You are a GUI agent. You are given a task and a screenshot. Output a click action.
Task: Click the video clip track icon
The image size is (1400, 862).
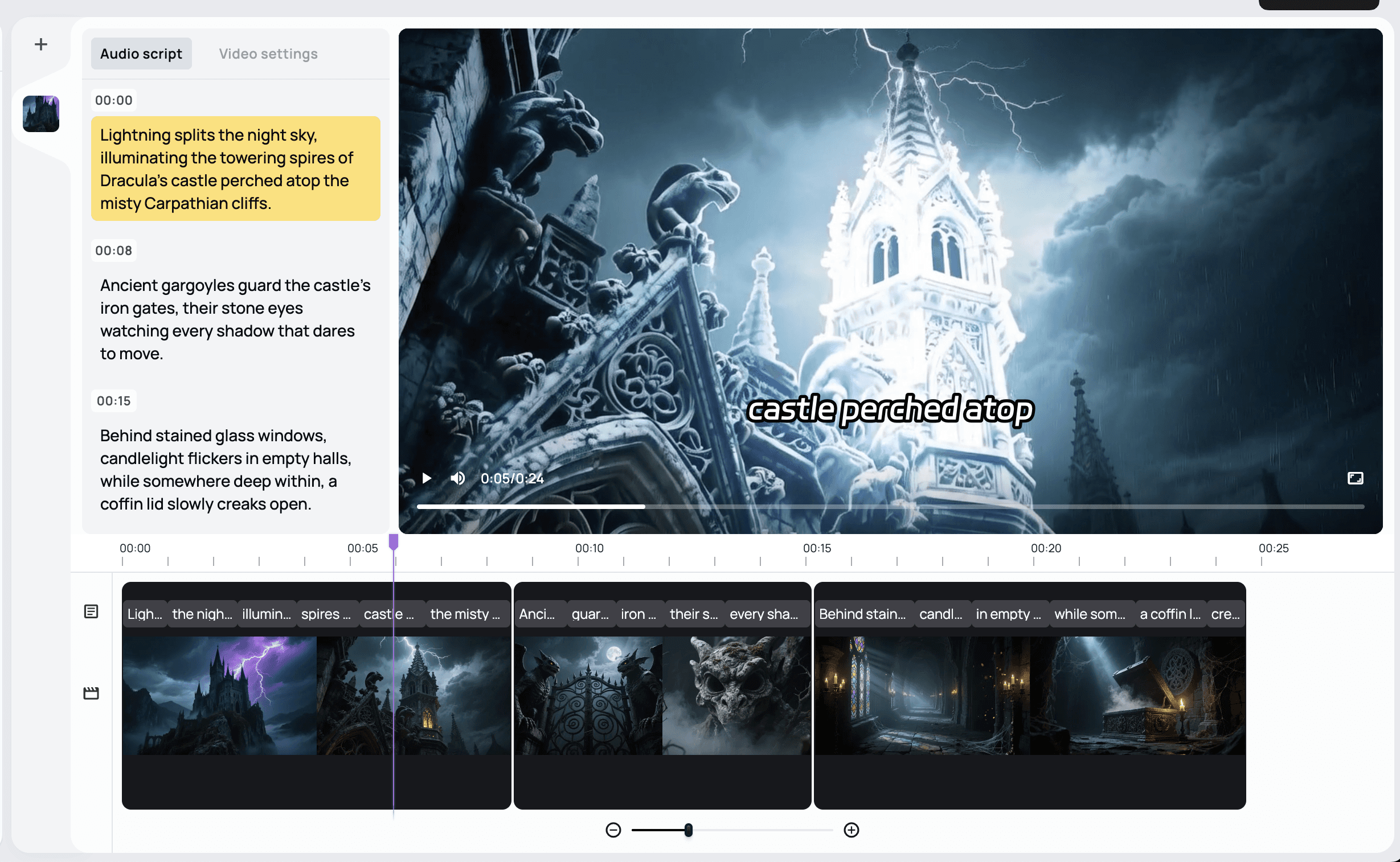91,693
